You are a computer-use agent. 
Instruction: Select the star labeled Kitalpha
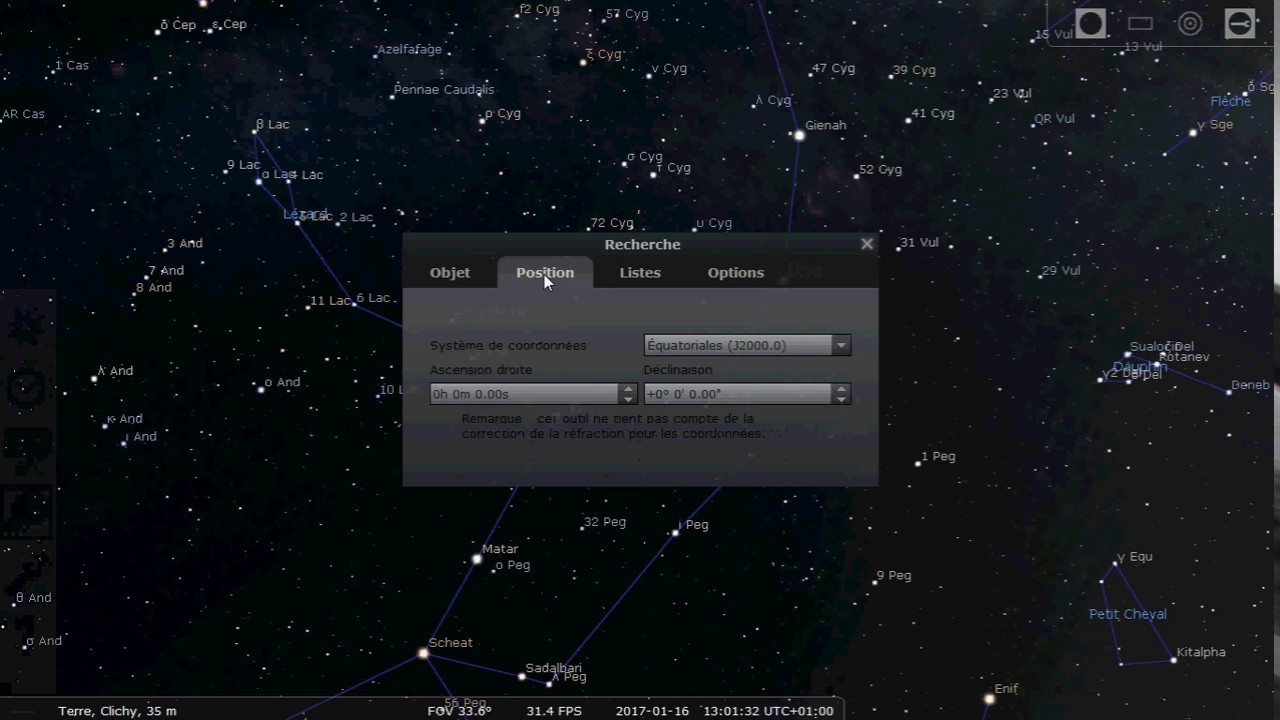pos(1174,660)
